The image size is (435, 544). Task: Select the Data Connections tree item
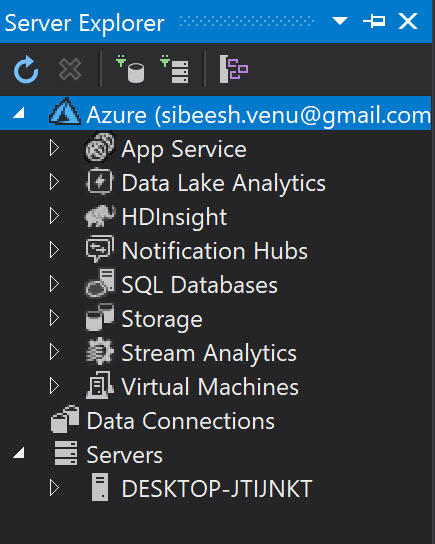click(180, 421)
